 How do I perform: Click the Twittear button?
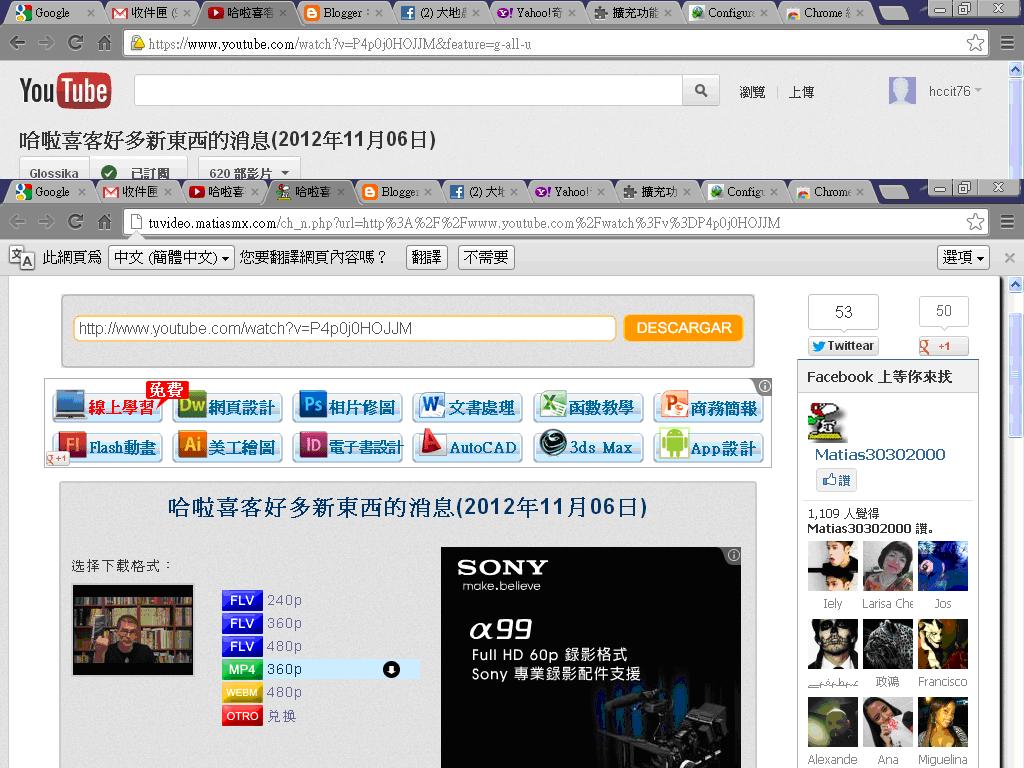(x=843, y=345)
